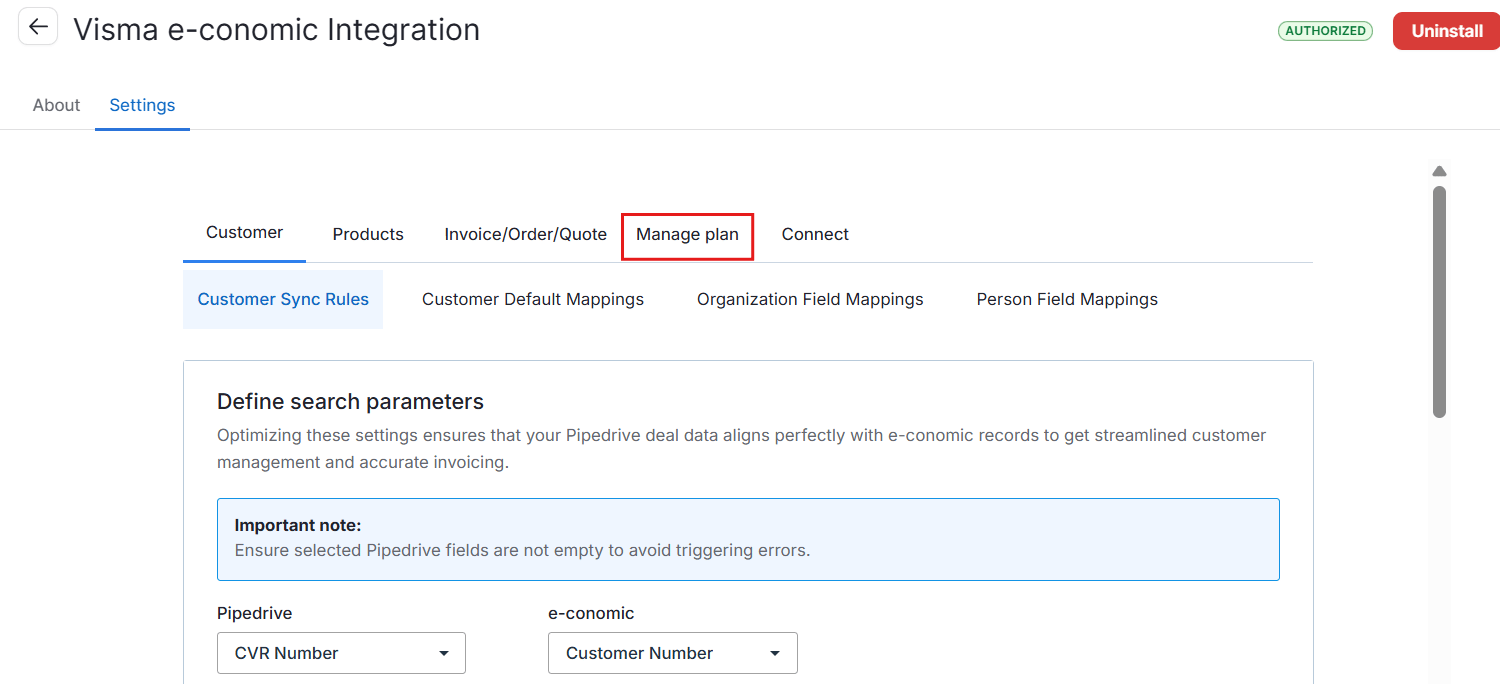Select Customer Sync Rules sub-tab
The height and width of the screenshot is (684, 1500).
(x=283, y=299)
